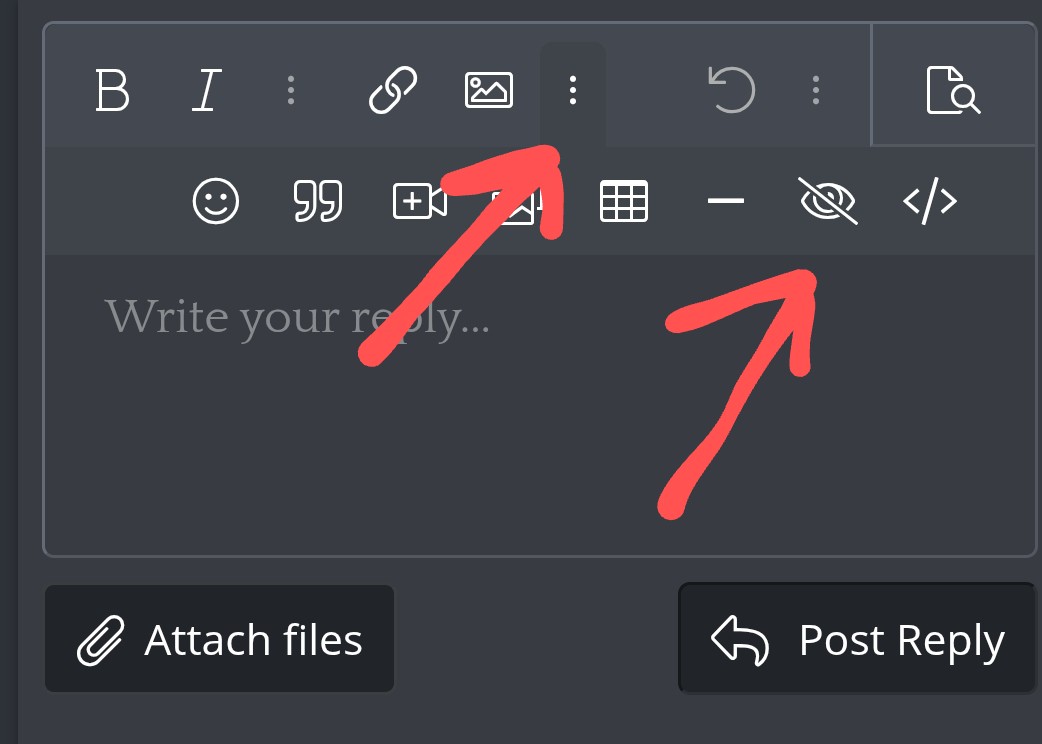Insert a spoiler using the crossed-eye icon
This screenshot has height=744, width=1042.
pos(828,201)
